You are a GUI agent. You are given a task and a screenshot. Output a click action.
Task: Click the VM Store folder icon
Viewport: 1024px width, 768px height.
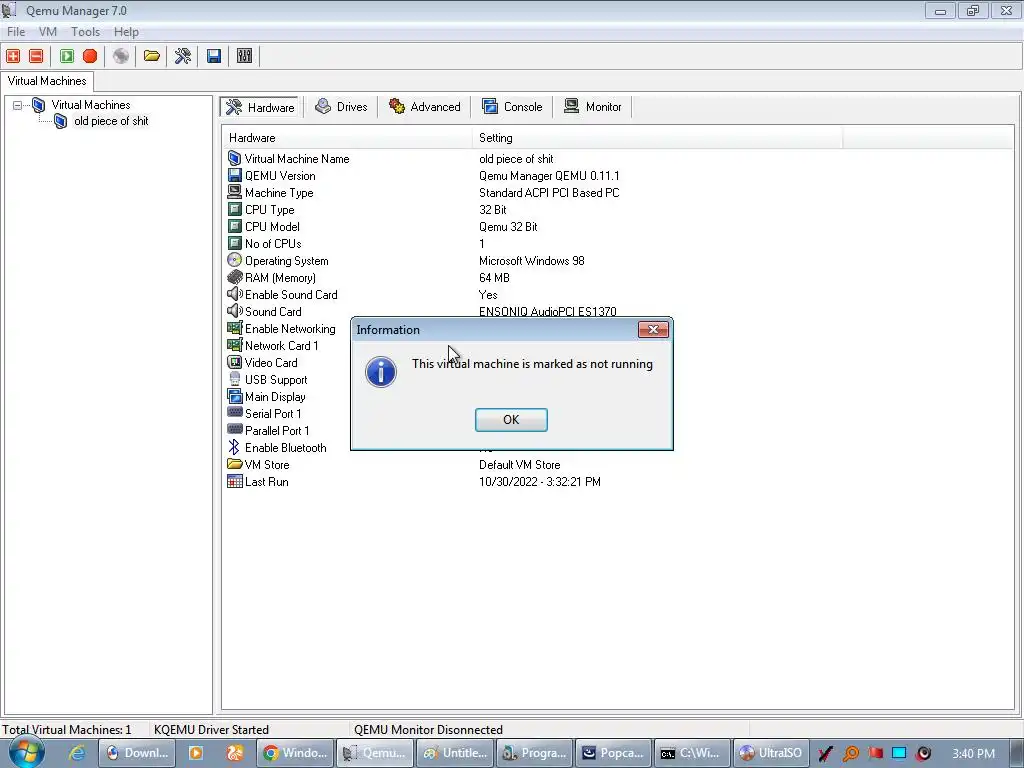234,464
